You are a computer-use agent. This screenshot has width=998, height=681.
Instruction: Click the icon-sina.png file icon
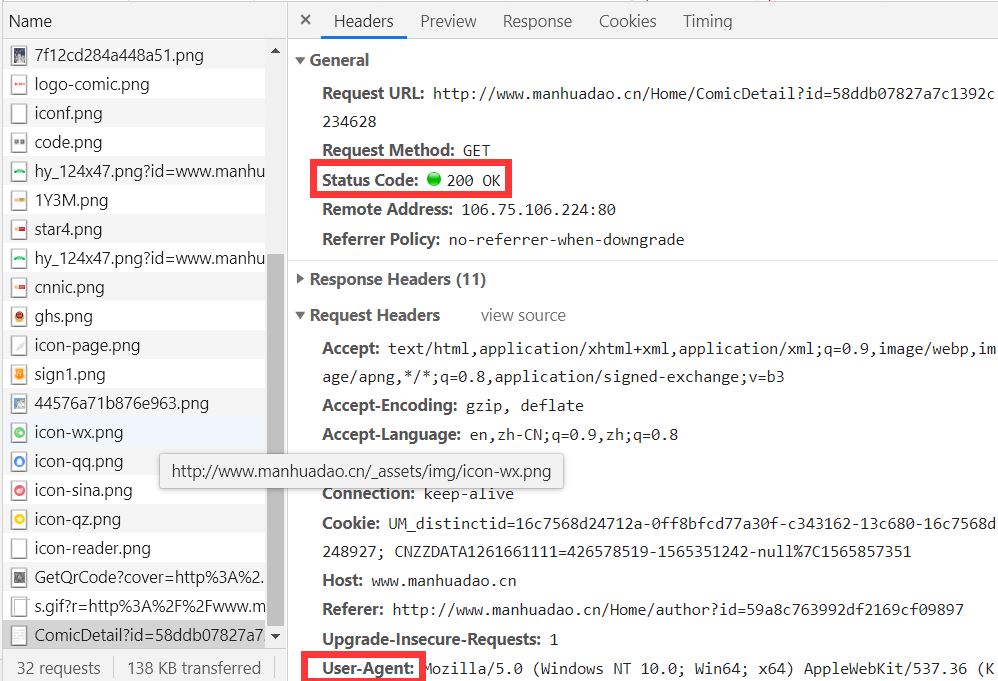19,490
